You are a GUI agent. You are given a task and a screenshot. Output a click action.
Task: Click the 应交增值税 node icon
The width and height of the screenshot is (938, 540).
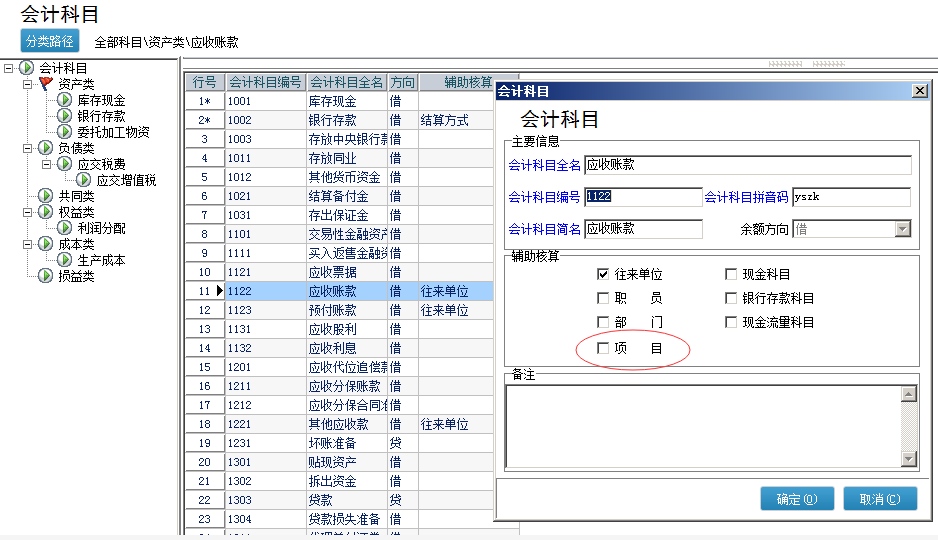(84, 179)
